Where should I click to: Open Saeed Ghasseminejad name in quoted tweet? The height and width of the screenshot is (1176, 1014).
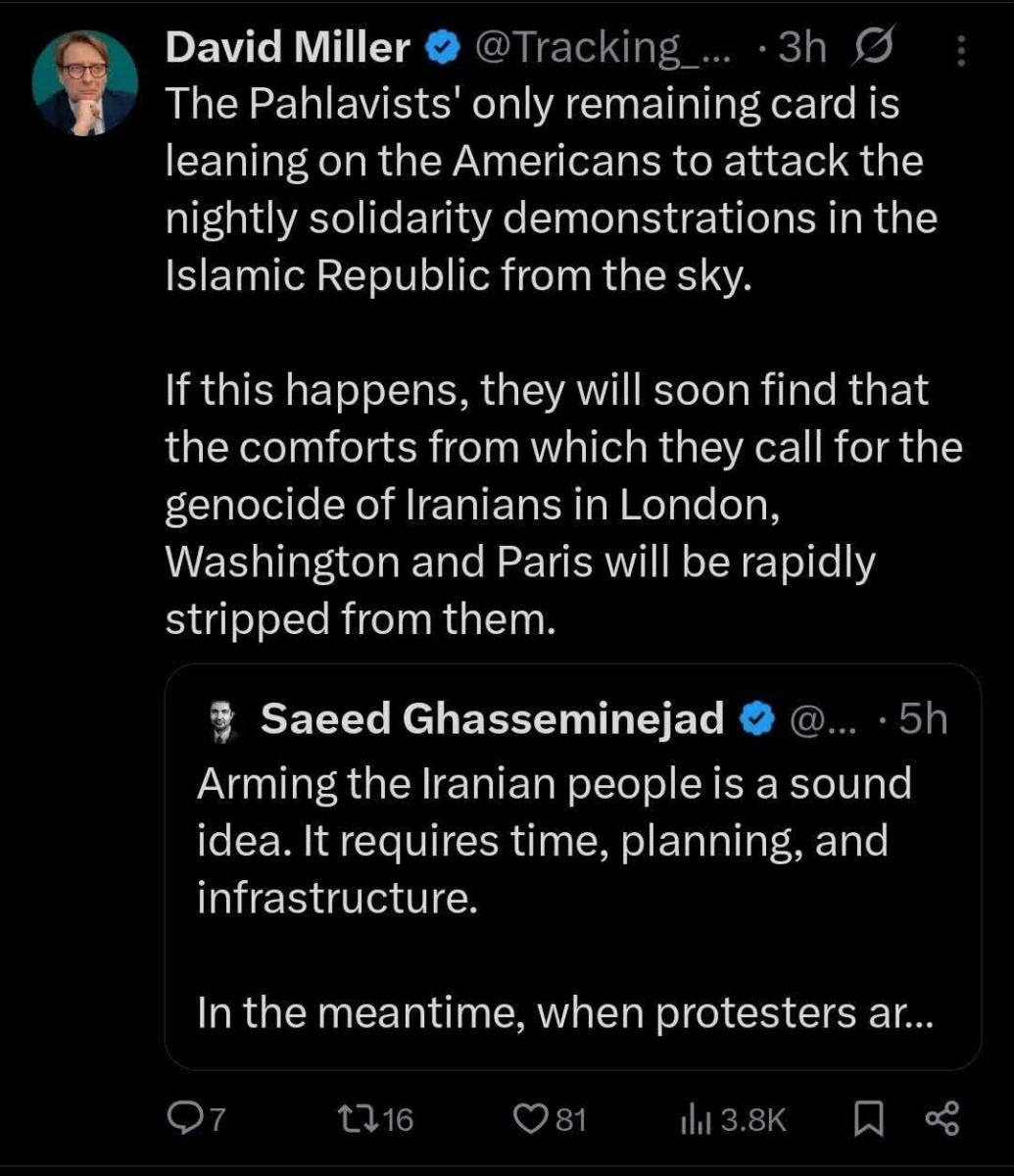pos(493,720)
